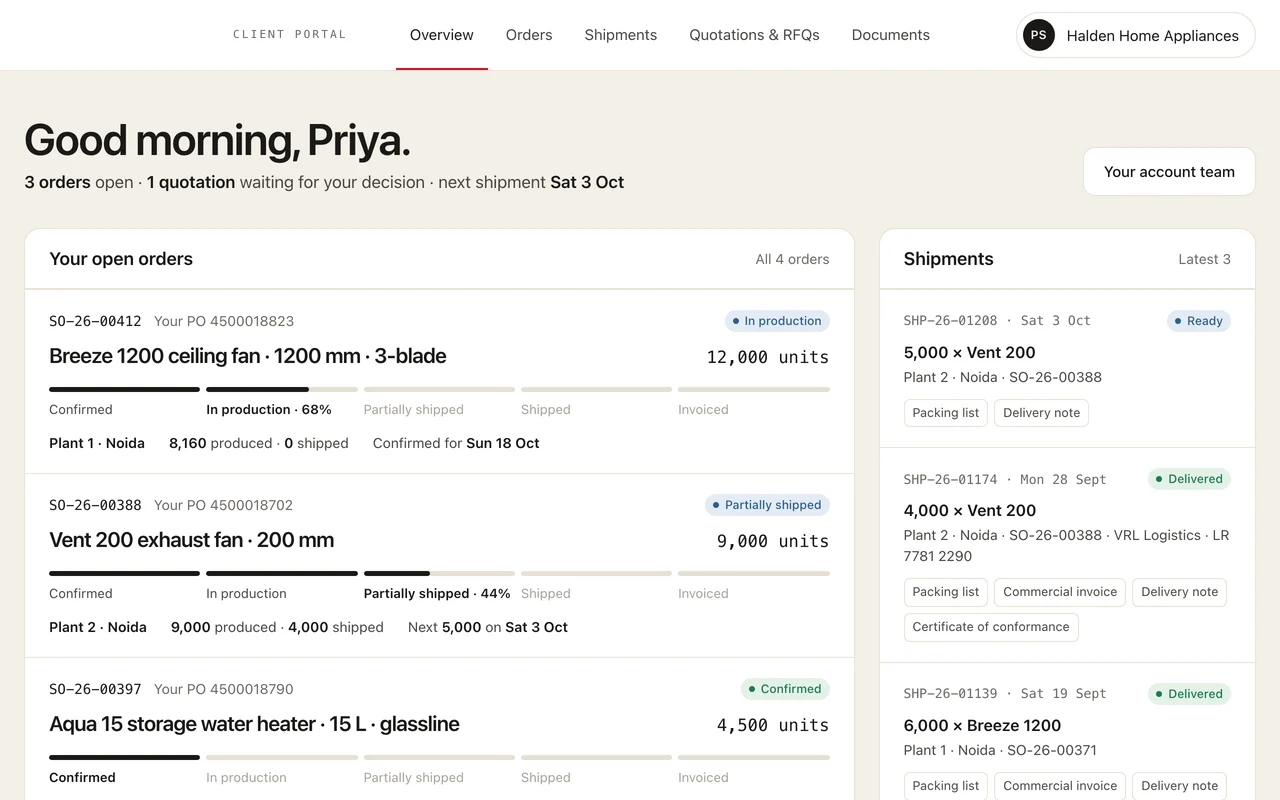Open Packing list for SHP-26-01174
Screen dimensions: 1280x800
(946, 592)
